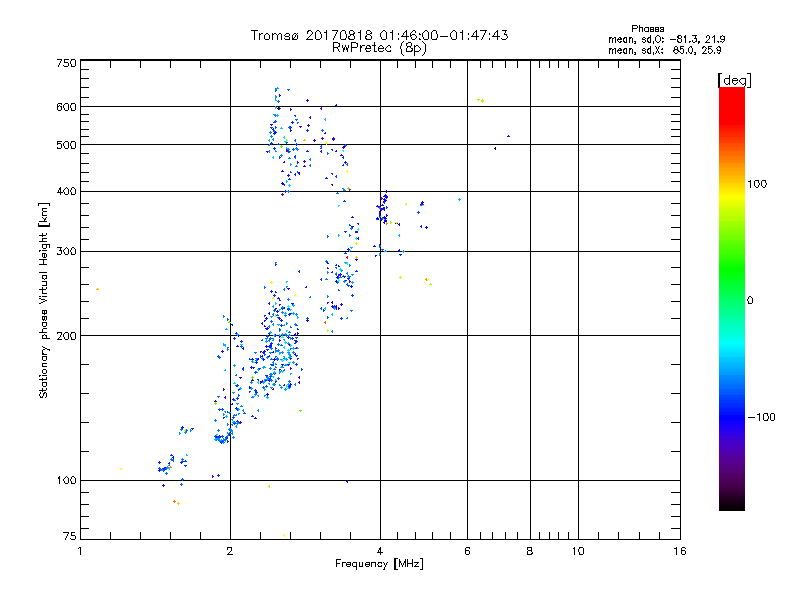Image resolution: width=800 pixels, height=600 pixels.
Task: Click the plot title 'Tromsø 20170818 01:46:00-01:47:43'
Action: coord(379,35)
